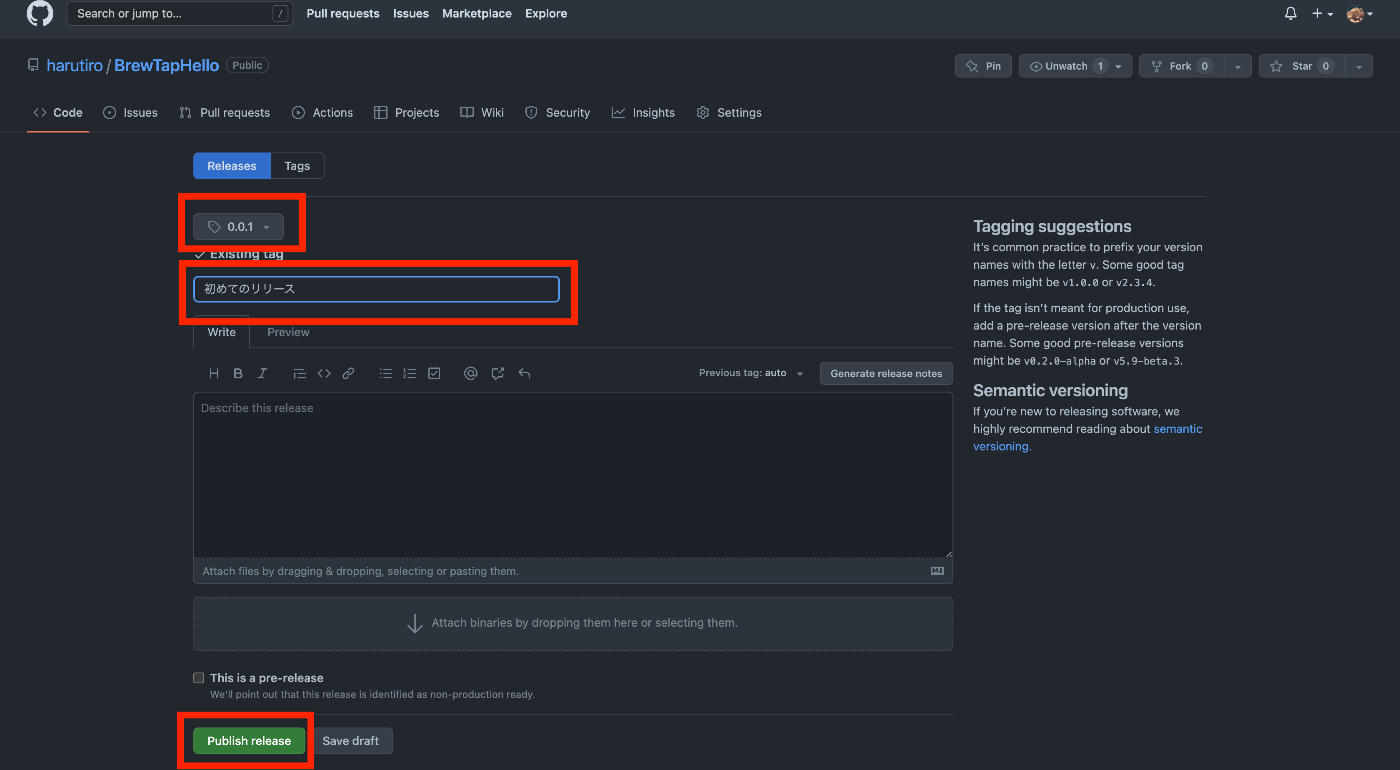Click Generate release notes
Viewport: 1400px width, 770px height.
point(886,373)
